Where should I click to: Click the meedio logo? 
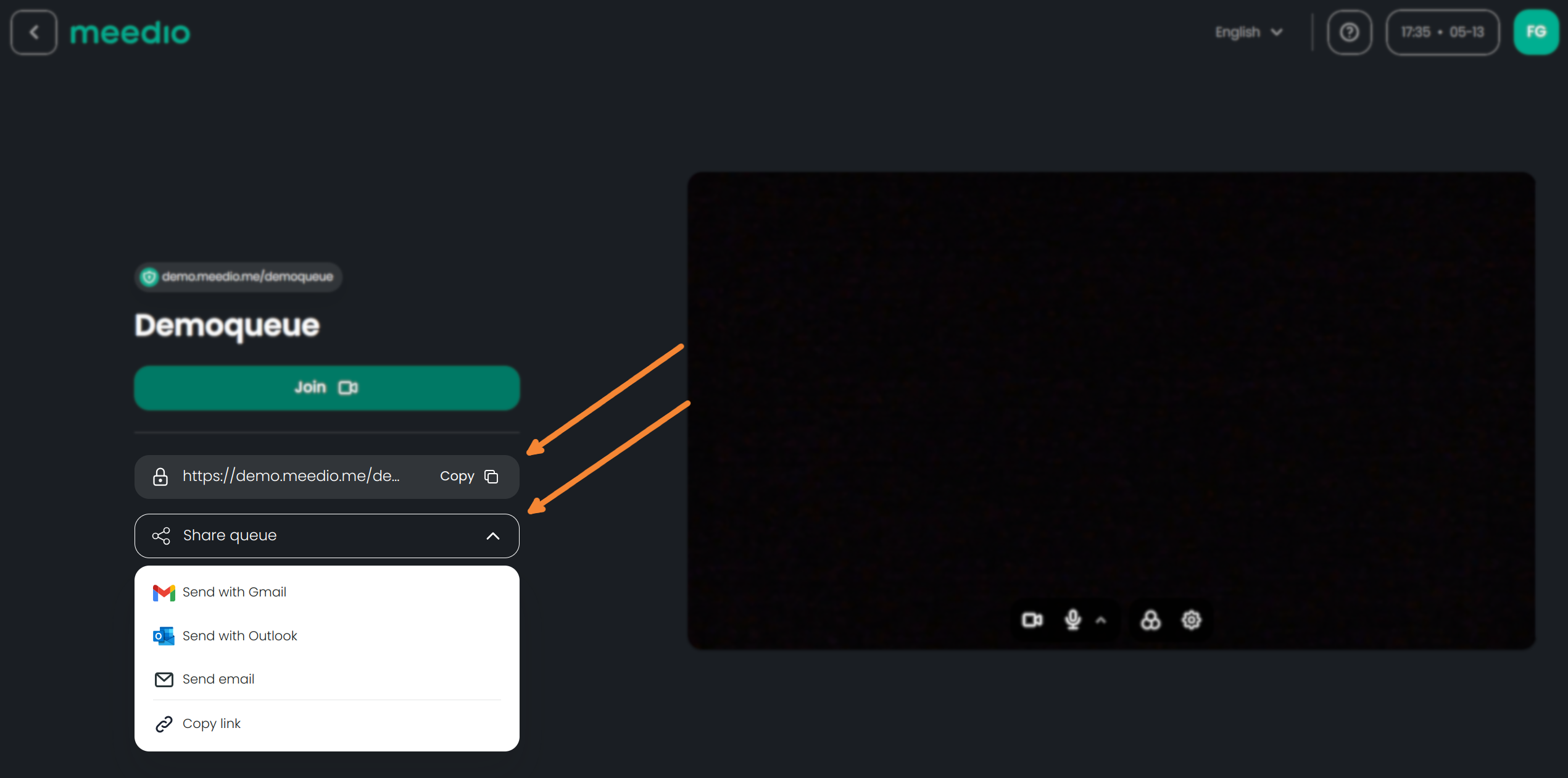tap(130, 33)
